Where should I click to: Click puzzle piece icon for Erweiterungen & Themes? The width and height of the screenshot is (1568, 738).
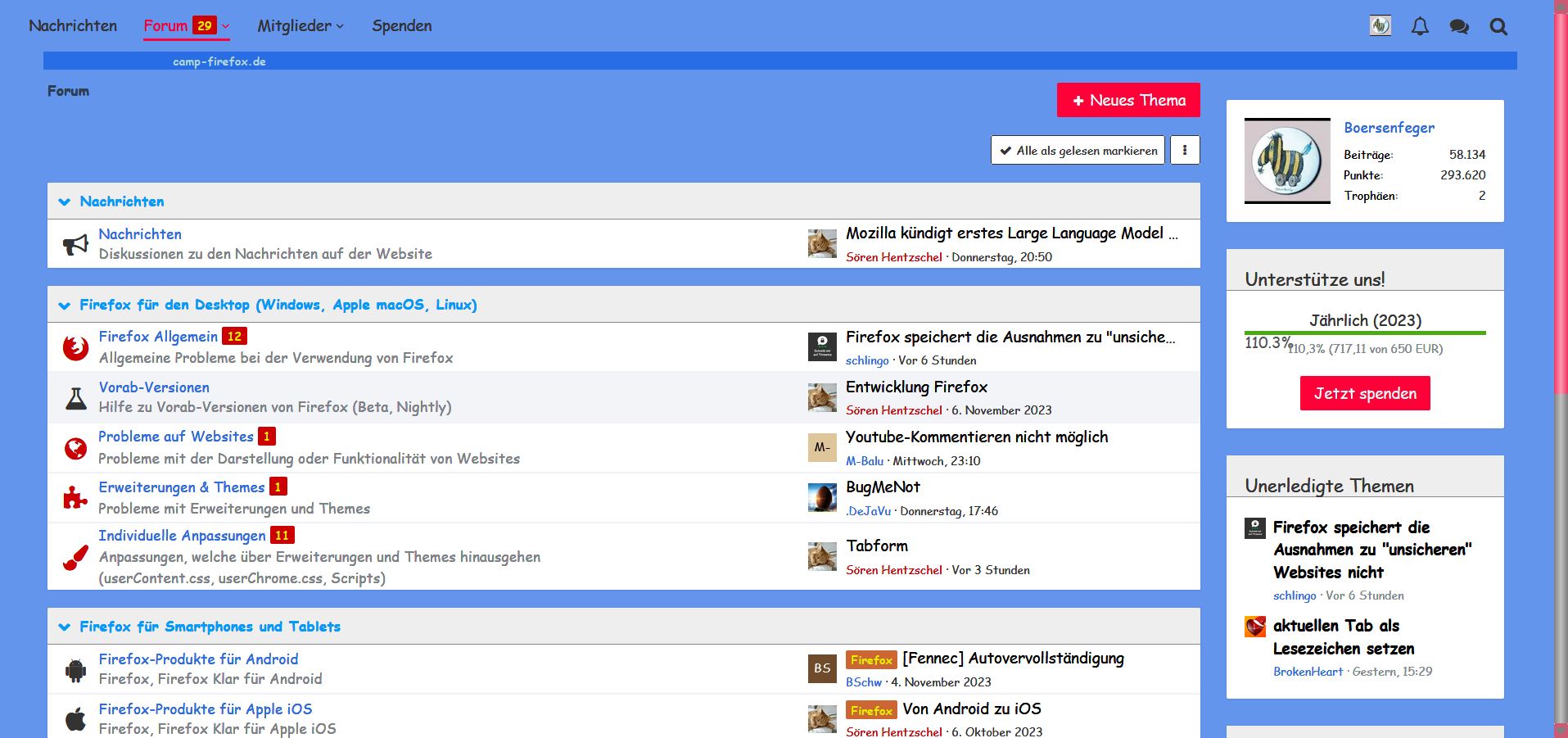pos(75,497)
